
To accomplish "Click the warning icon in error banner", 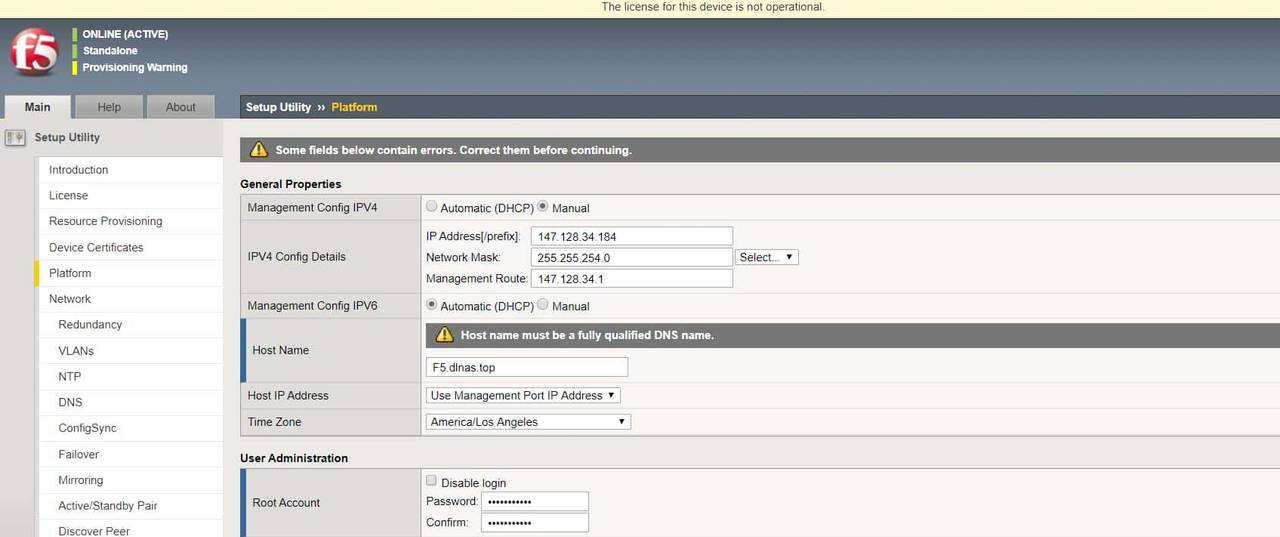I will (259, 150).
